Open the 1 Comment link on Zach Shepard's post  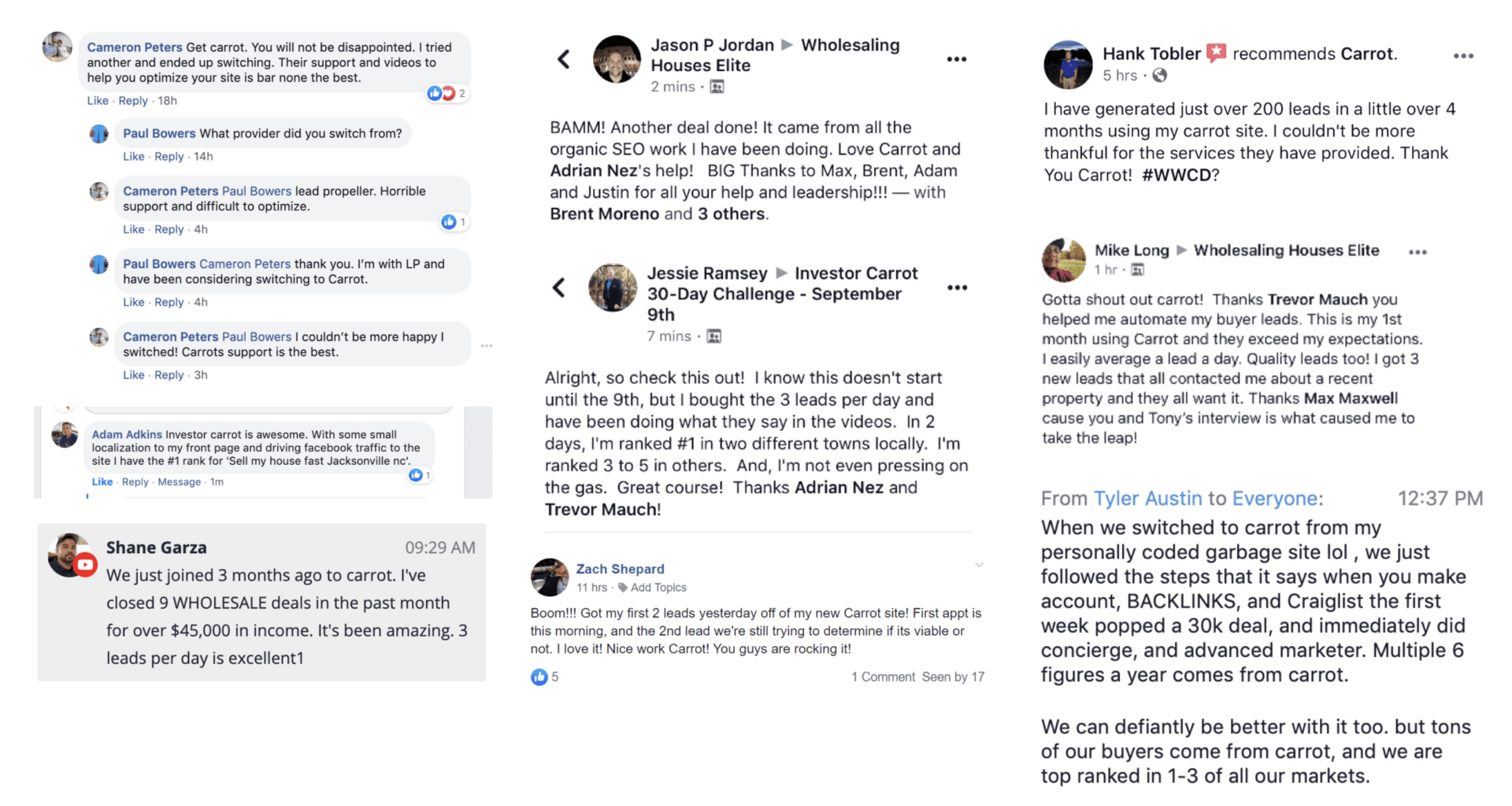[x=883, y=677]
